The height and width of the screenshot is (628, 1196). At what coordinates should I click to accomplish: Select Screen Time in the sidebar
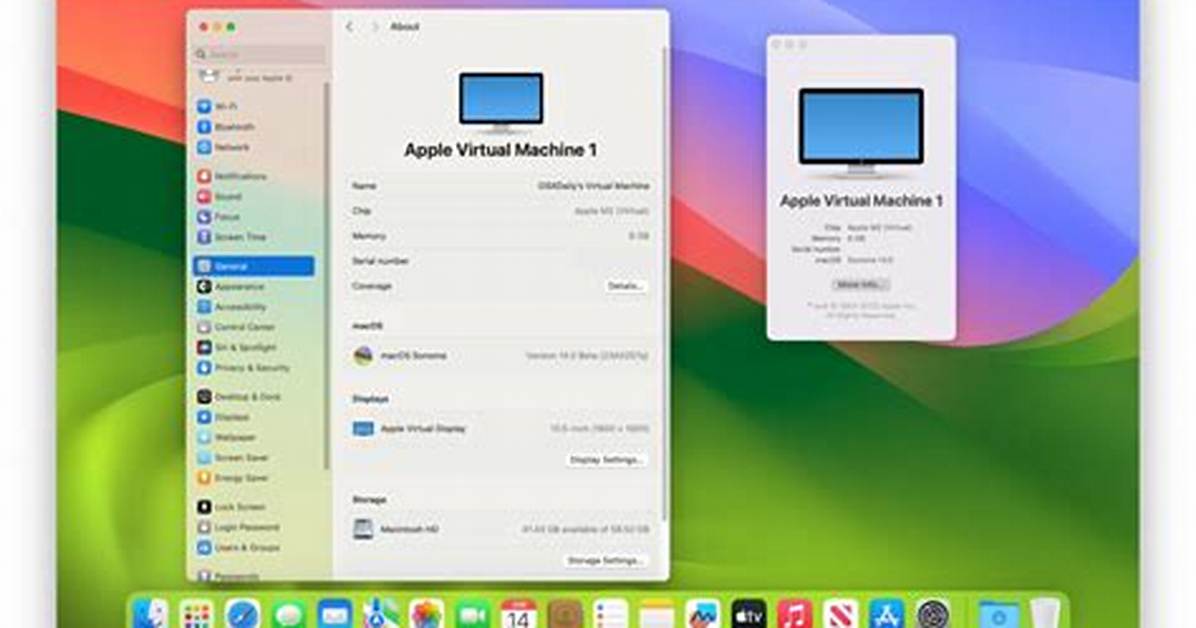pyautogui.click(x=232, y=237)
